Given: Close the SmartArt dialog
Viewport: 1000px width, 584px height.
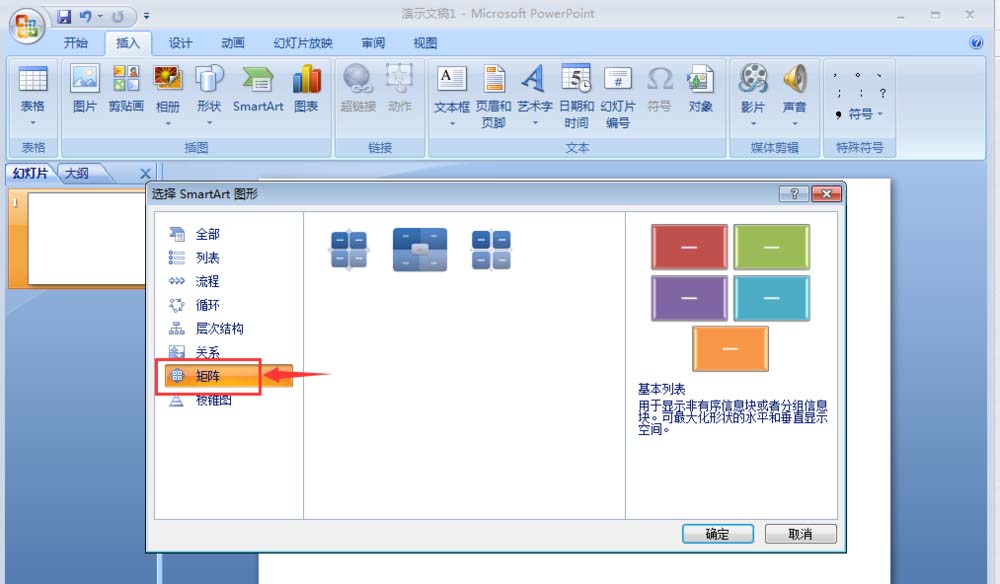Looking at the screenshot, I should (x=827, y=194).
